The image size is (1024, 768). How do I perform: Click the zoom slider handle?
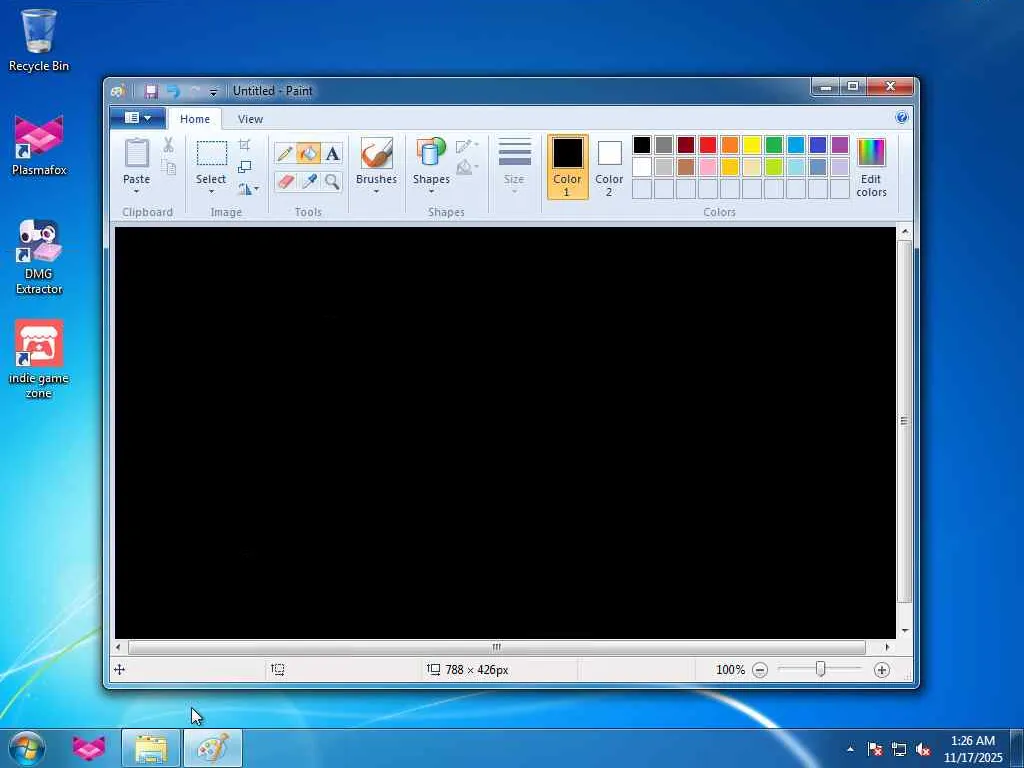point(820,669)
